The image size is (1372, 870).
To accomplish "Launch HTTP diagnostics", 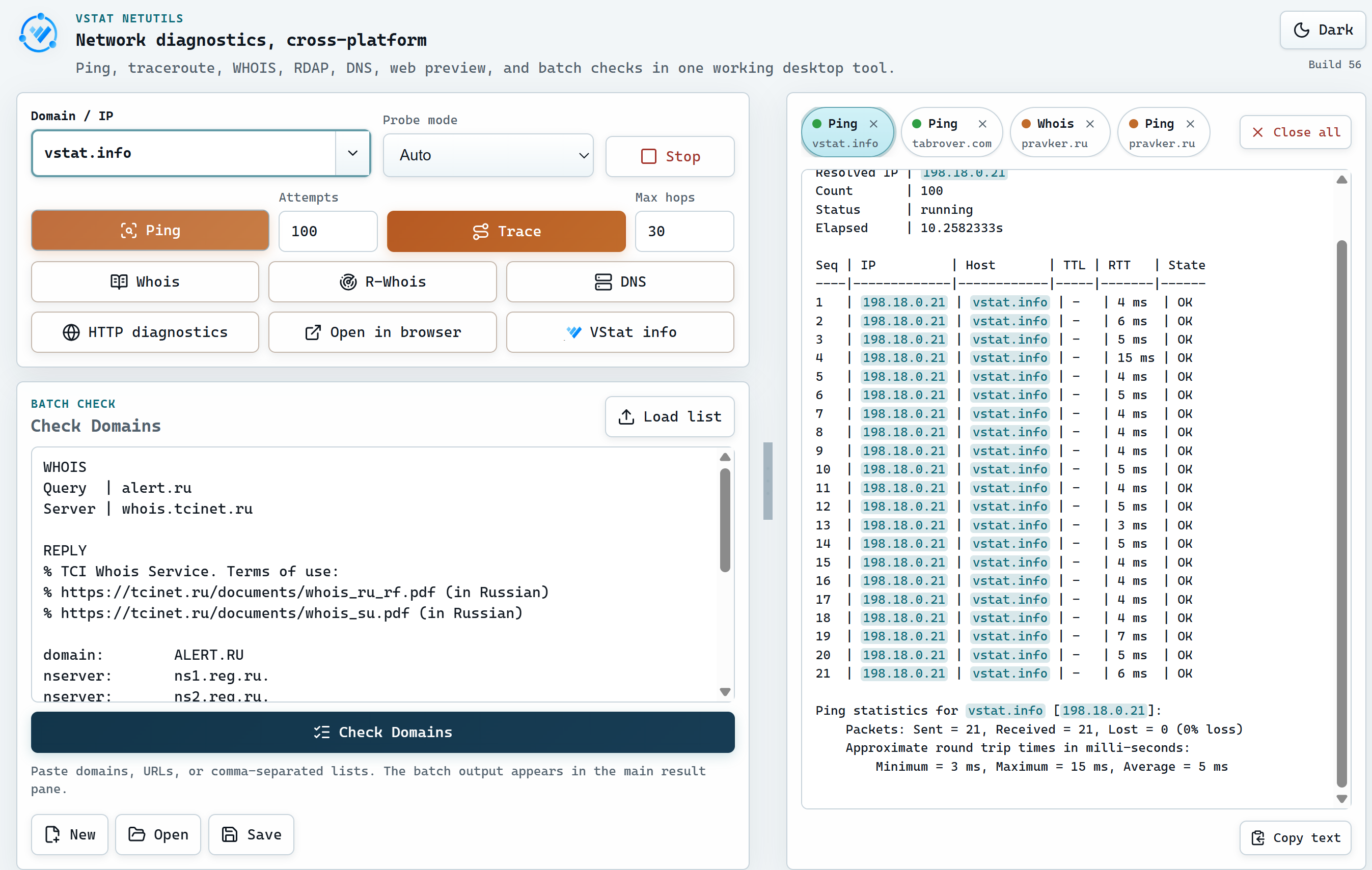I will click(145, 332).
